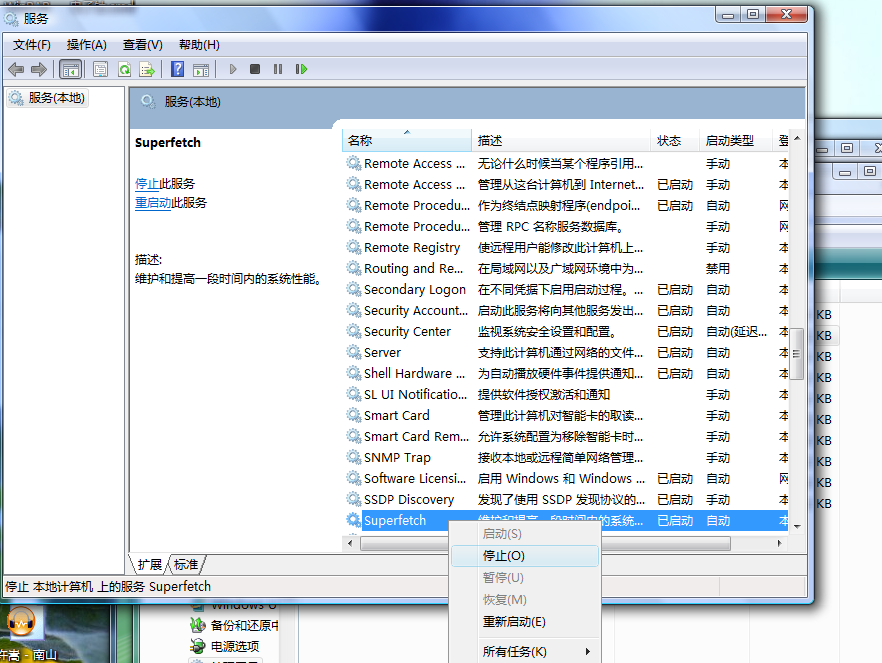This screenshot has width=882, height=663.
Task: Click the Export List toolbar icon
Action: [147, 70]
